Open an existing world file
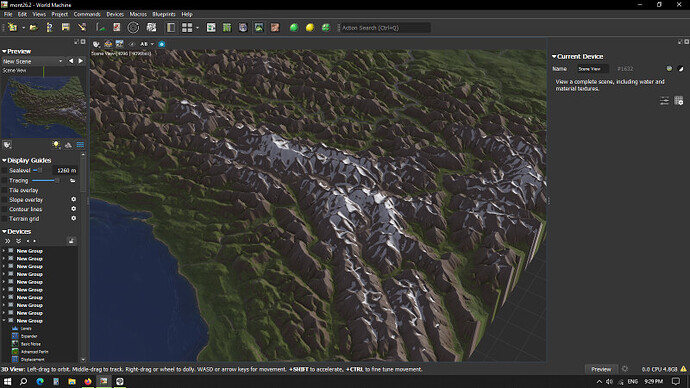The height and width of the screenshot is (388, 690). [33, 27]
